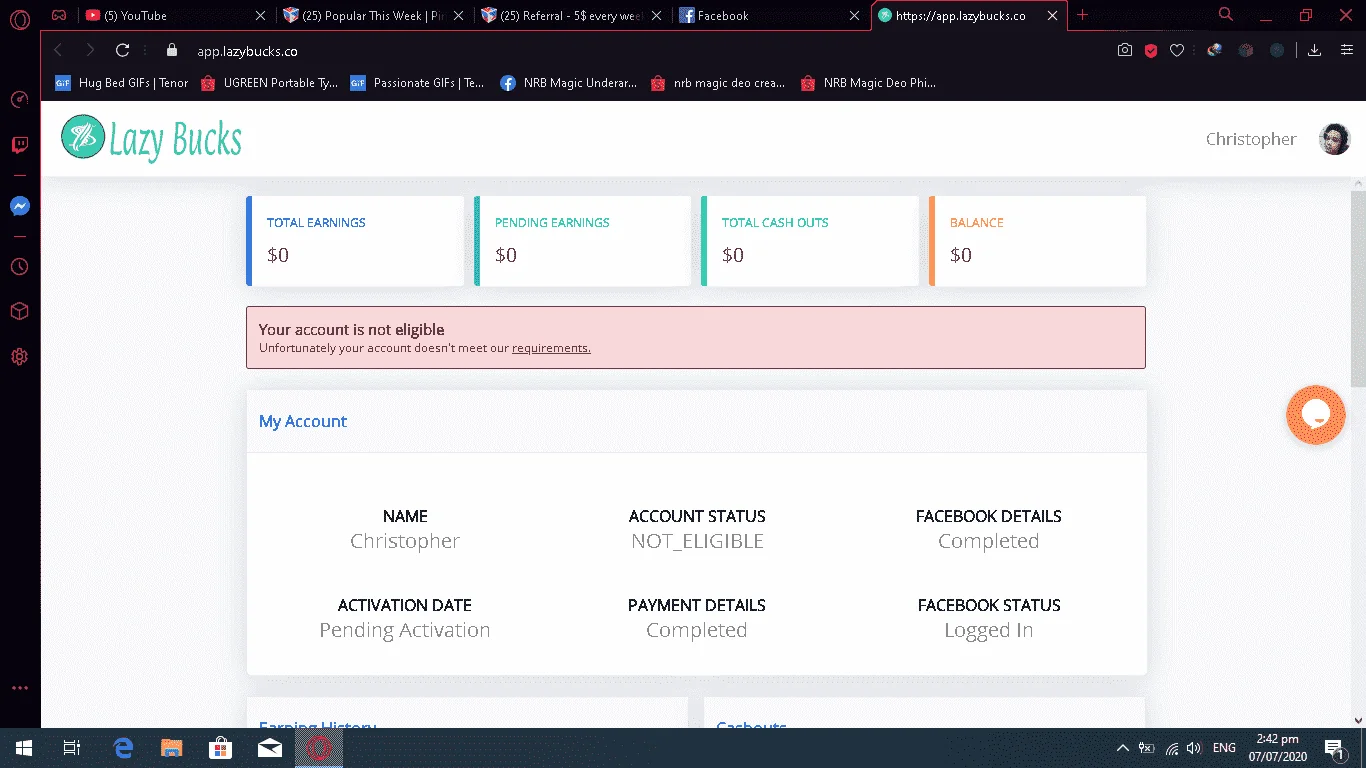The image size is (1366, 768).
Task: Click the Lazy Bucks logo
Action: click(x=152, y=139)
